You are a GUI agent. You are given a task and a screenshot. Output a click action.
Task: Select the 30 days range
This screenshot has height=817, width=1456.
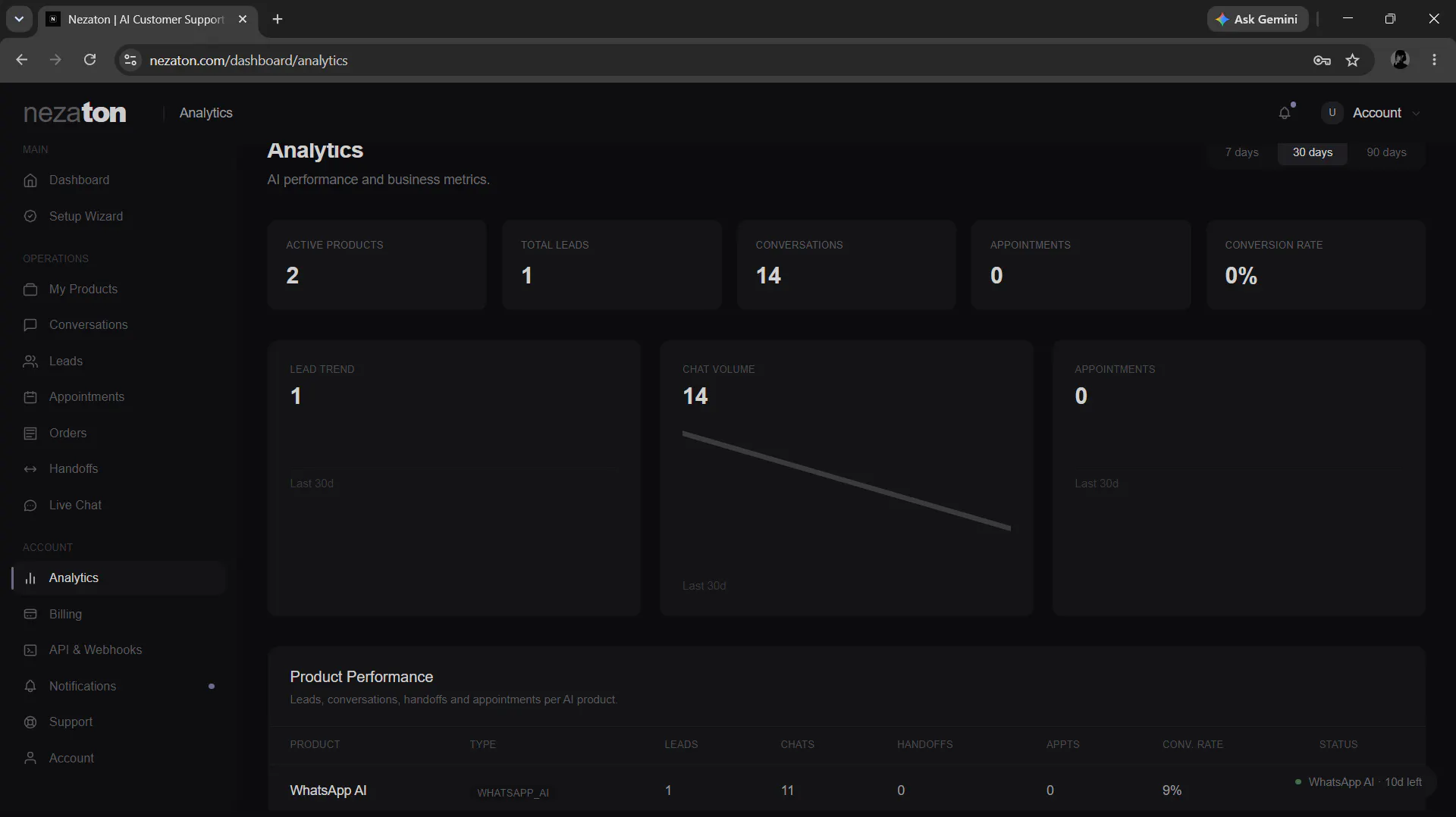[1312, 152]
